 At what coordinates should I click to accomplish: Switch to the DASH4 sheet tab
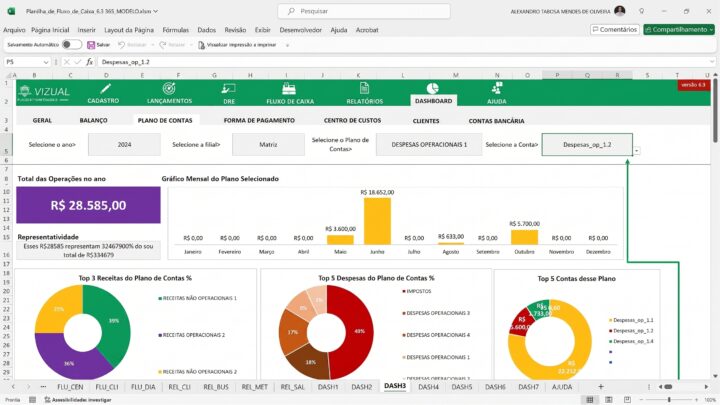(x=428, y=387)
